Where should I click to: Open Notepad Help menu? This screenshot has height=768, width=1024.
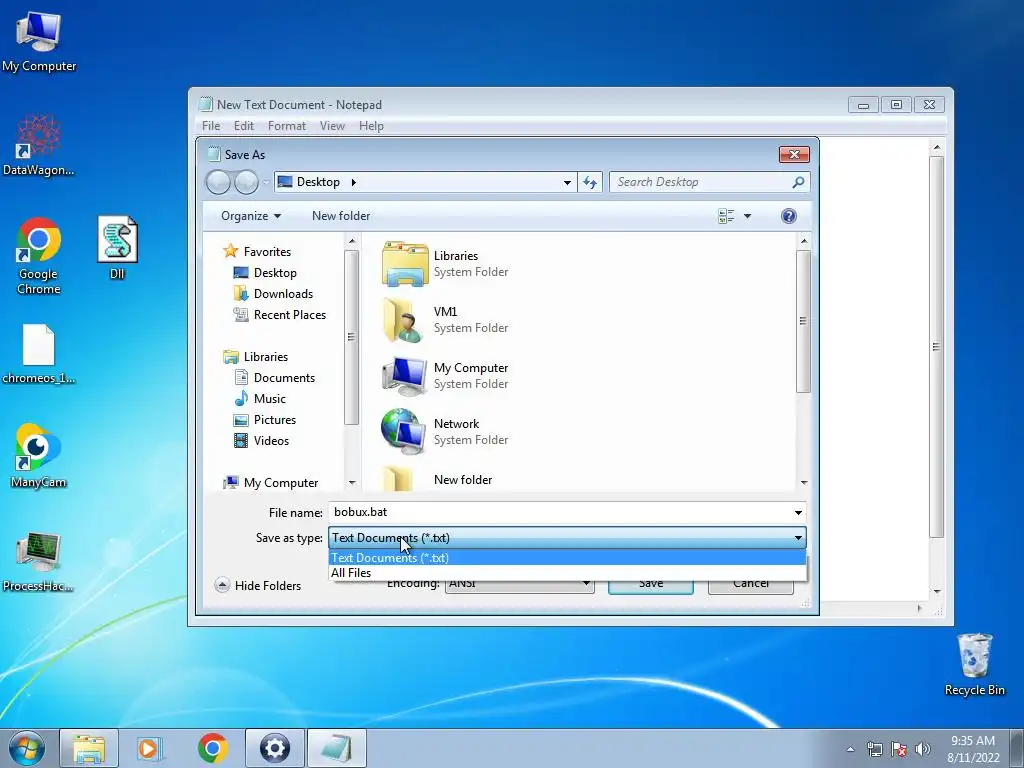[371, 126]
